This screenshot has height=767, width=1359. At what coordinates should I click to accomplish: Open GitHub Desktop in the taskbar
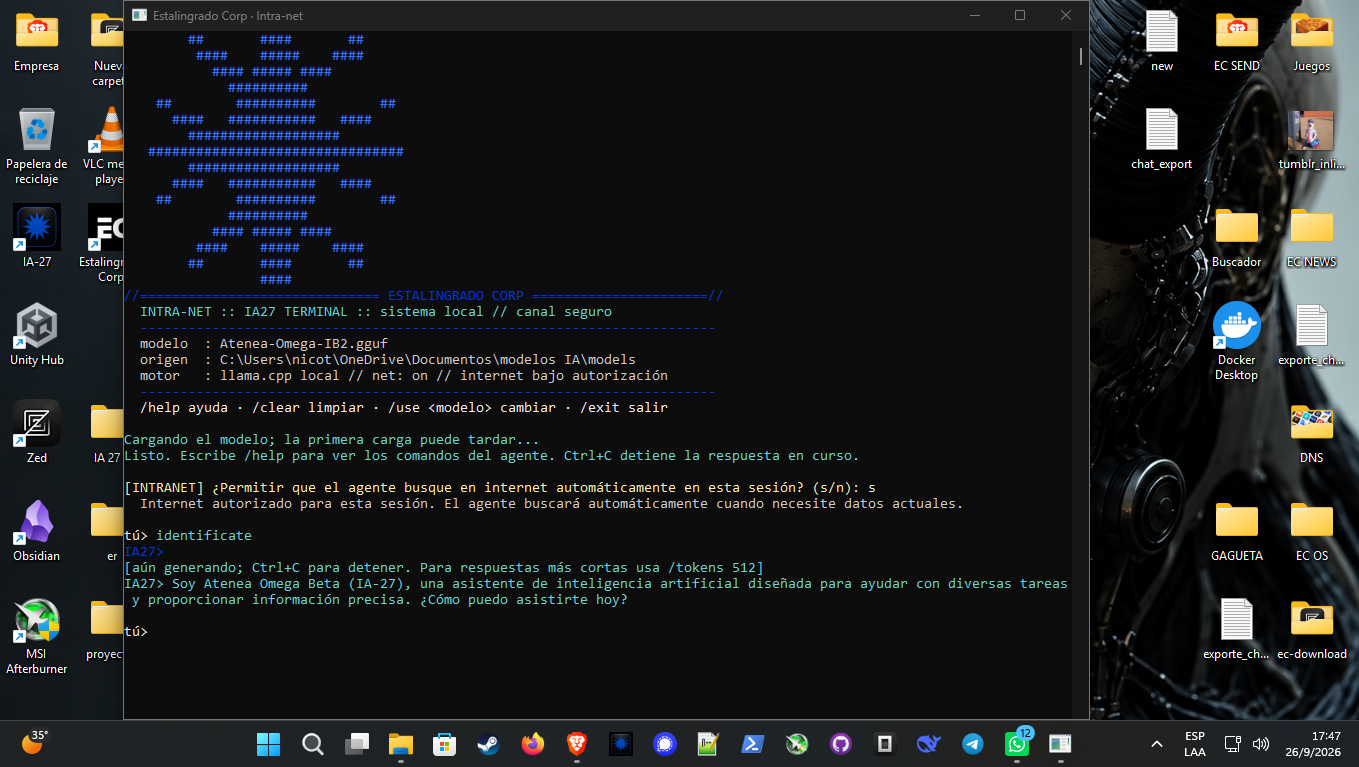pyautogui.click(x=841, y=744)
